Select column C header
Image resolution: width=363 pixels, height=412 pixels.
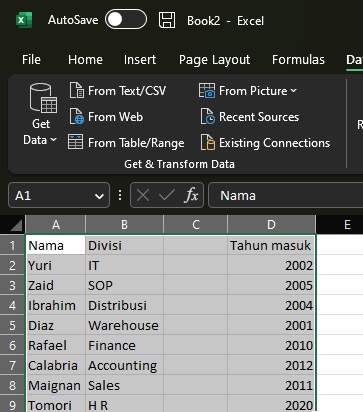click(196, 225)
